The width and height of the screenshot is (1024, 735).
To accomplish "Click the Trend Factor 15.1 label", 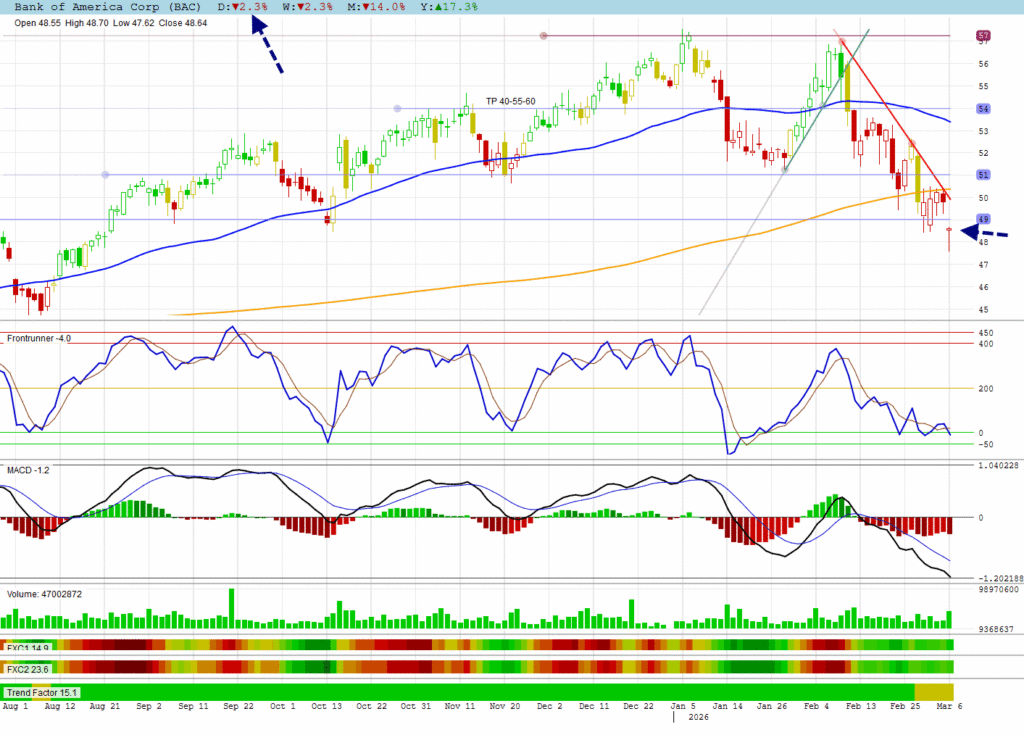I will pyautogui.click(x=42, y=692).
